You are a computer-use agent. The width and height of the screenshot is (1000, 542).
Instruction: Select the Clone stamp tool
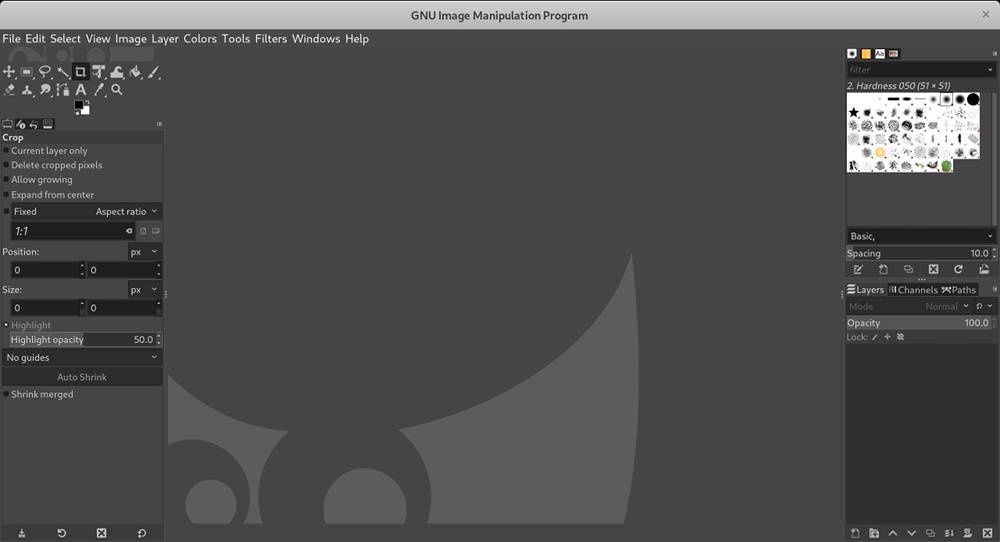(27, 90)
